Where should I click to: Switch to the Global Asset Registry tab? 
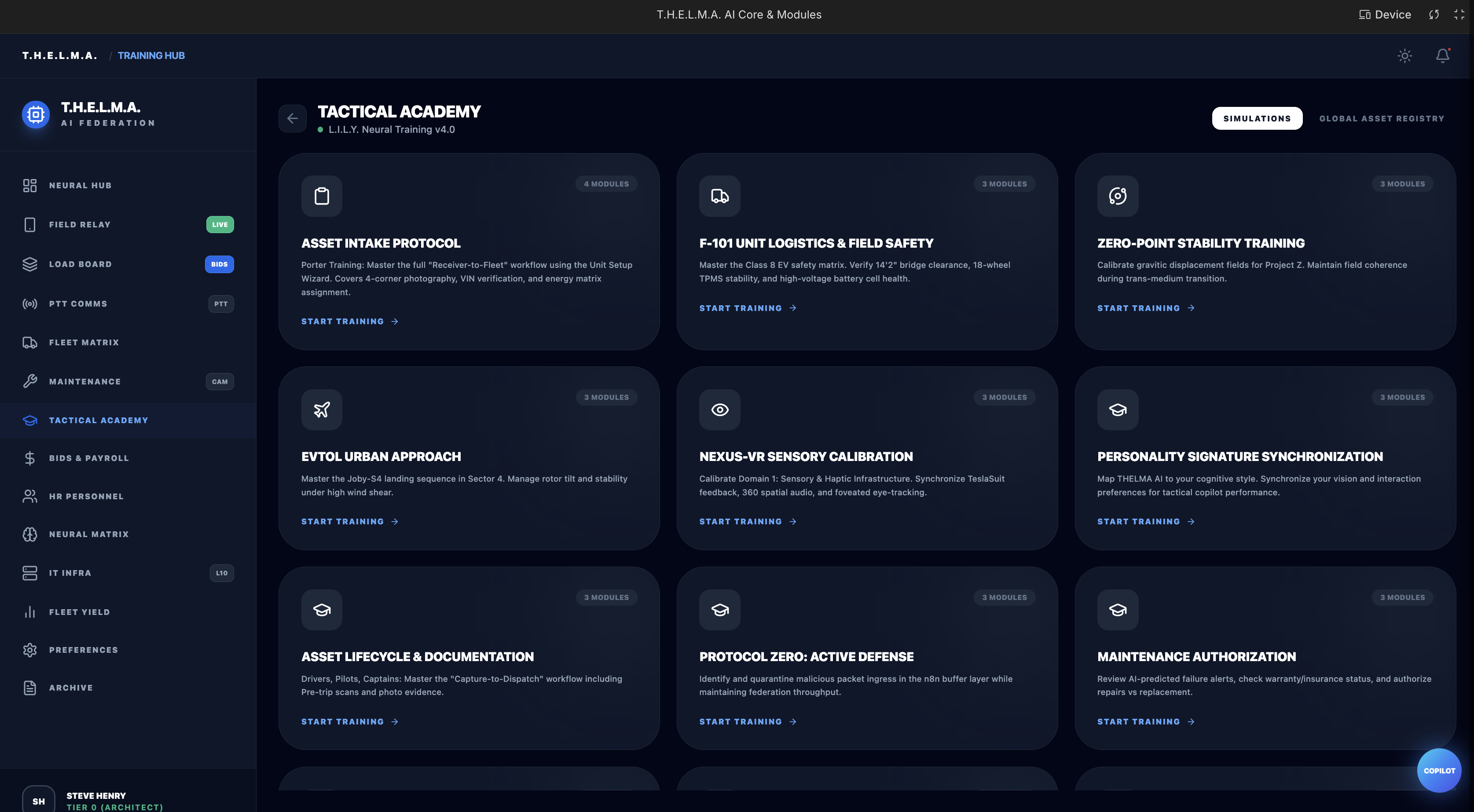coord(1381,118)
